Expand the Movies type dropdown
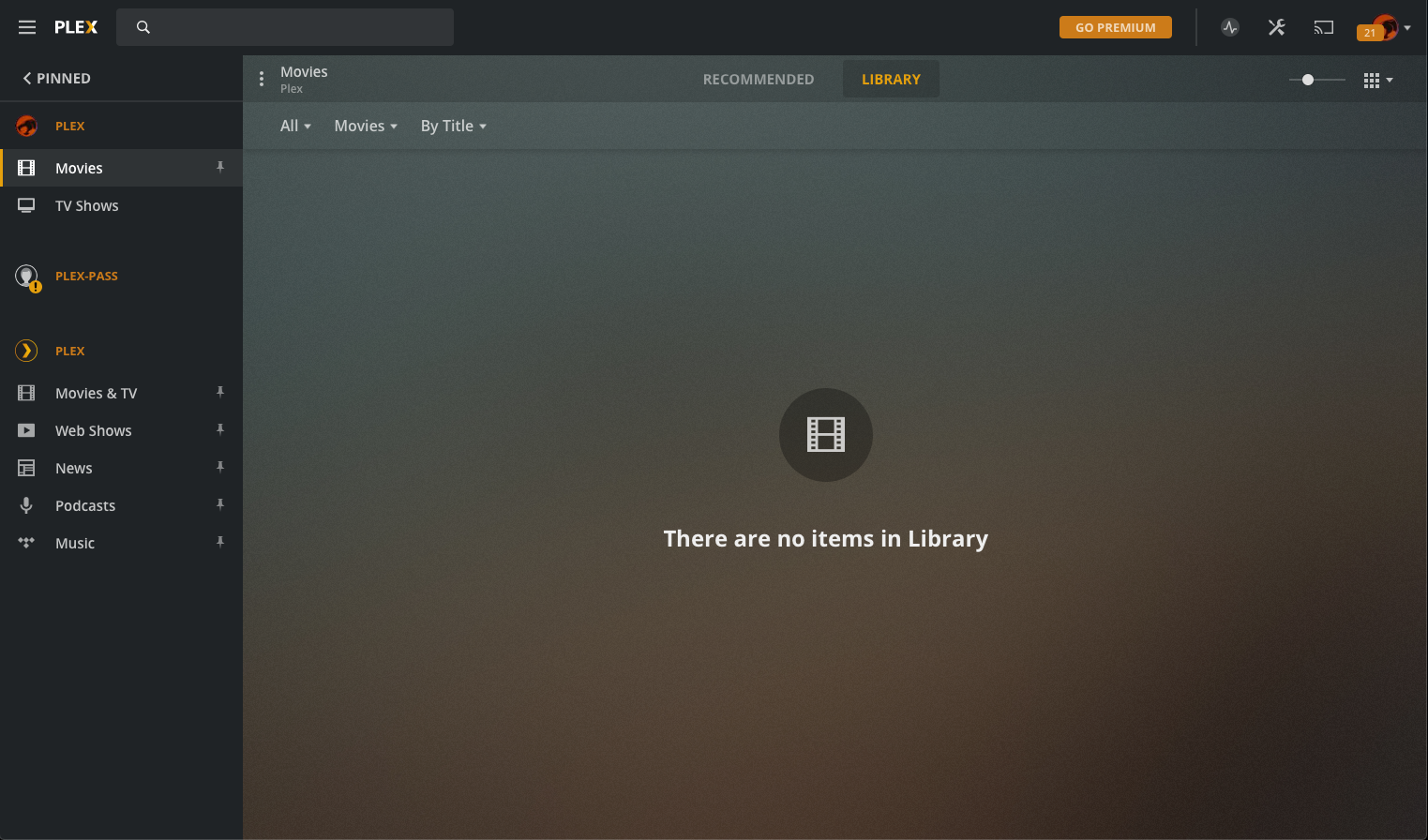Screen dimensions: 1428x840 point(366,126)
